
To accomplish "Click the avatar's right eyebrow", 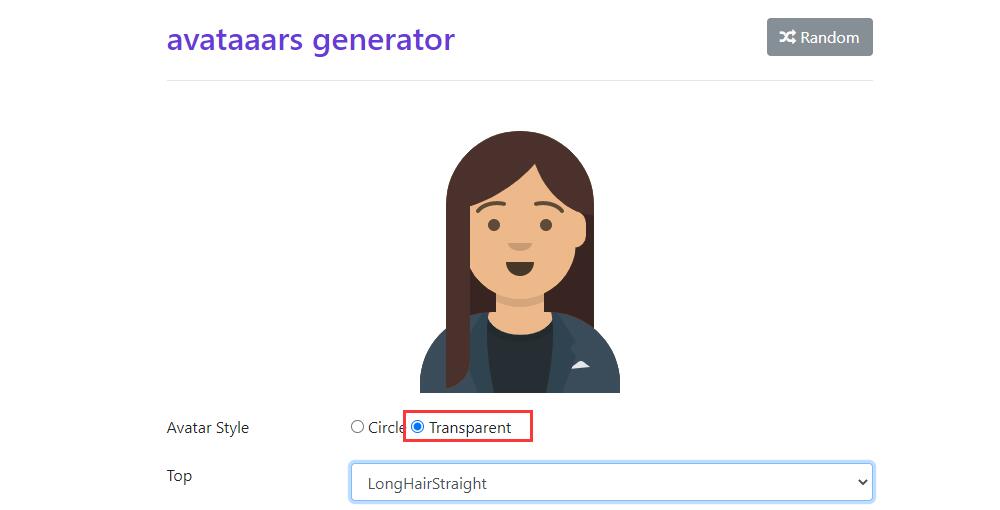I will click(x=549, y=207).
